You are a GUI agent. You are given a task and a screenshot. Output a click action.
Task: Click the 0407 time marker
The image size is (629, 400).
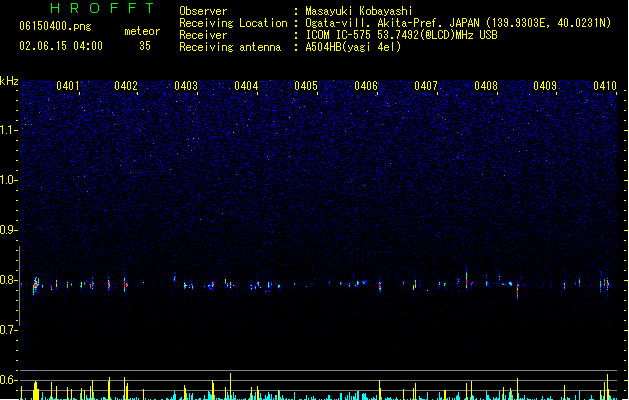click(426, 86)
